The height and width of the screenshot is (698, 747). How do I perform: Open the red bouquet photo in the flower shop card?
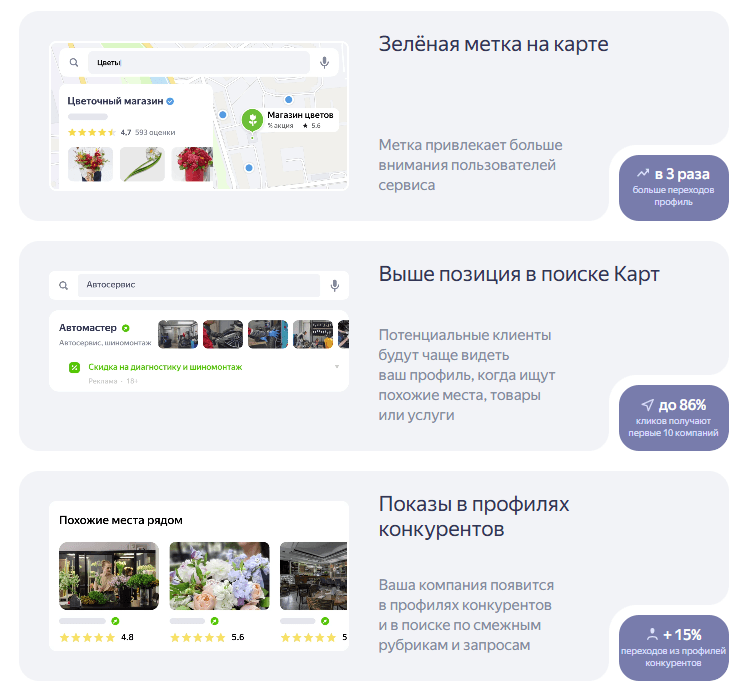pos(90,164)
